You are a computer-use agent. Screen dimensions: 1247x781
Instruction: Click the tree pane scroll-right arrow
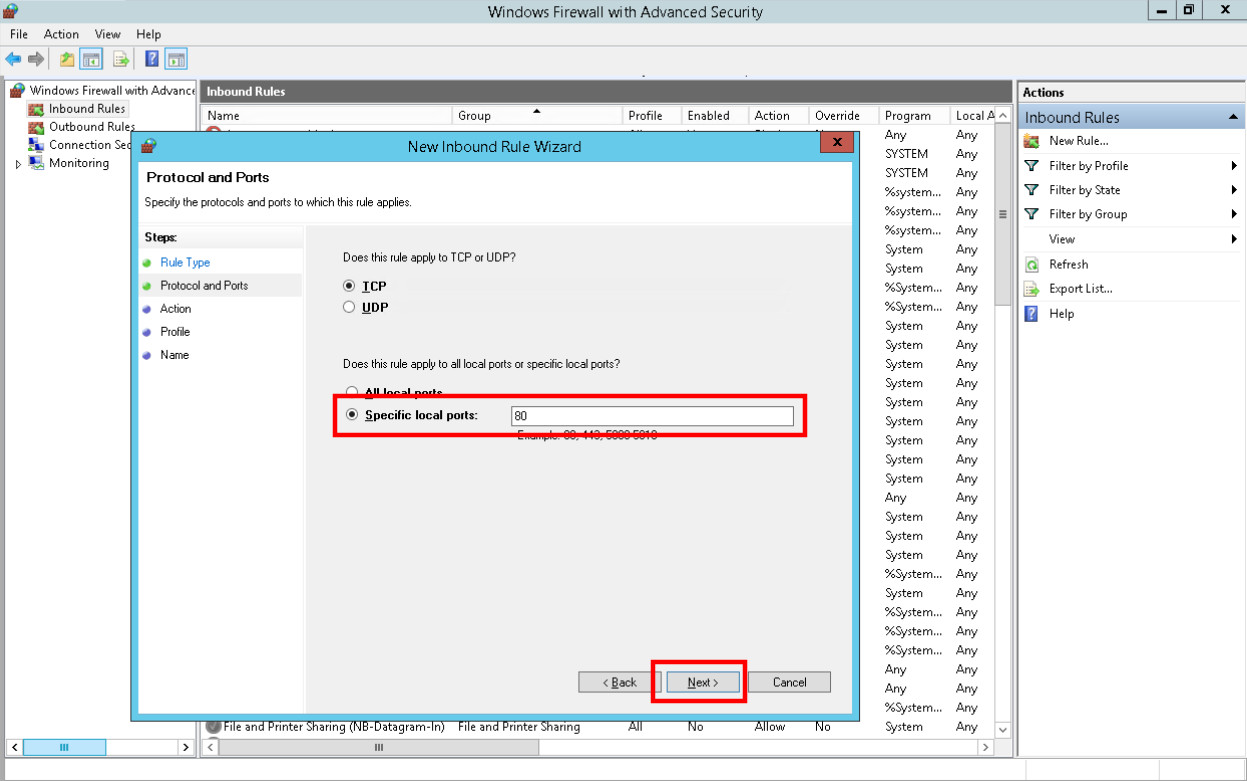[186, 748]
